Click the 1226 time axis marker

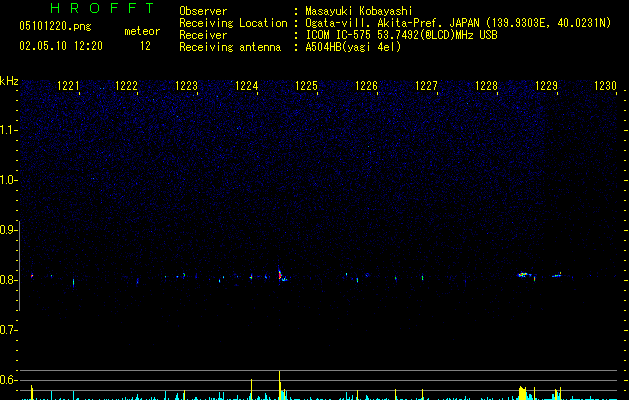coord(367,86)
